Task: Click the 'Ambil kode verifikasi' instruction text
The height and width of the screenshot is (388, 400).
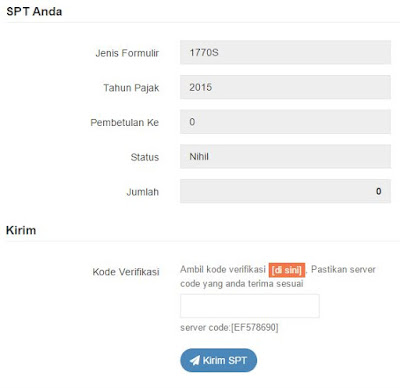Action: click(223, 269)
